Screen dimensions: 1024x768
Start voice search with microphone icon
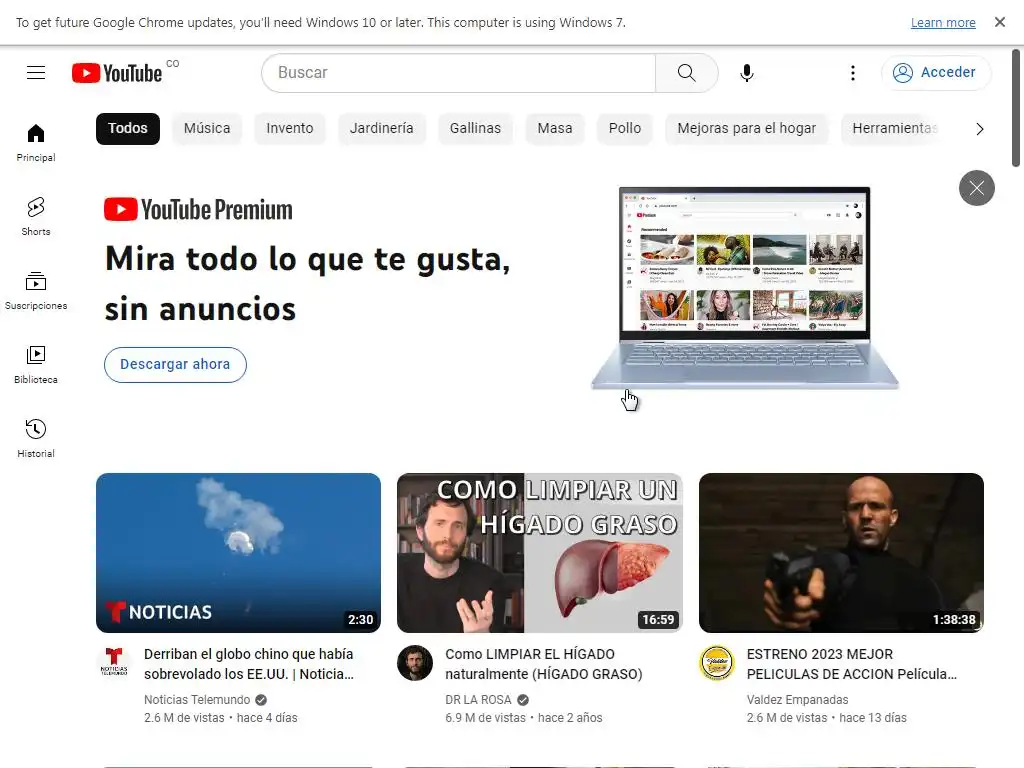coord(747,72)
